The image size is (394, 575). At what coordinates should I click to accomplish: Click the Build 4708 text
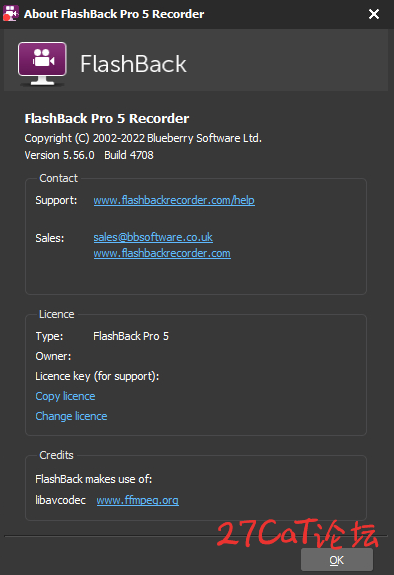coord(129,155)
